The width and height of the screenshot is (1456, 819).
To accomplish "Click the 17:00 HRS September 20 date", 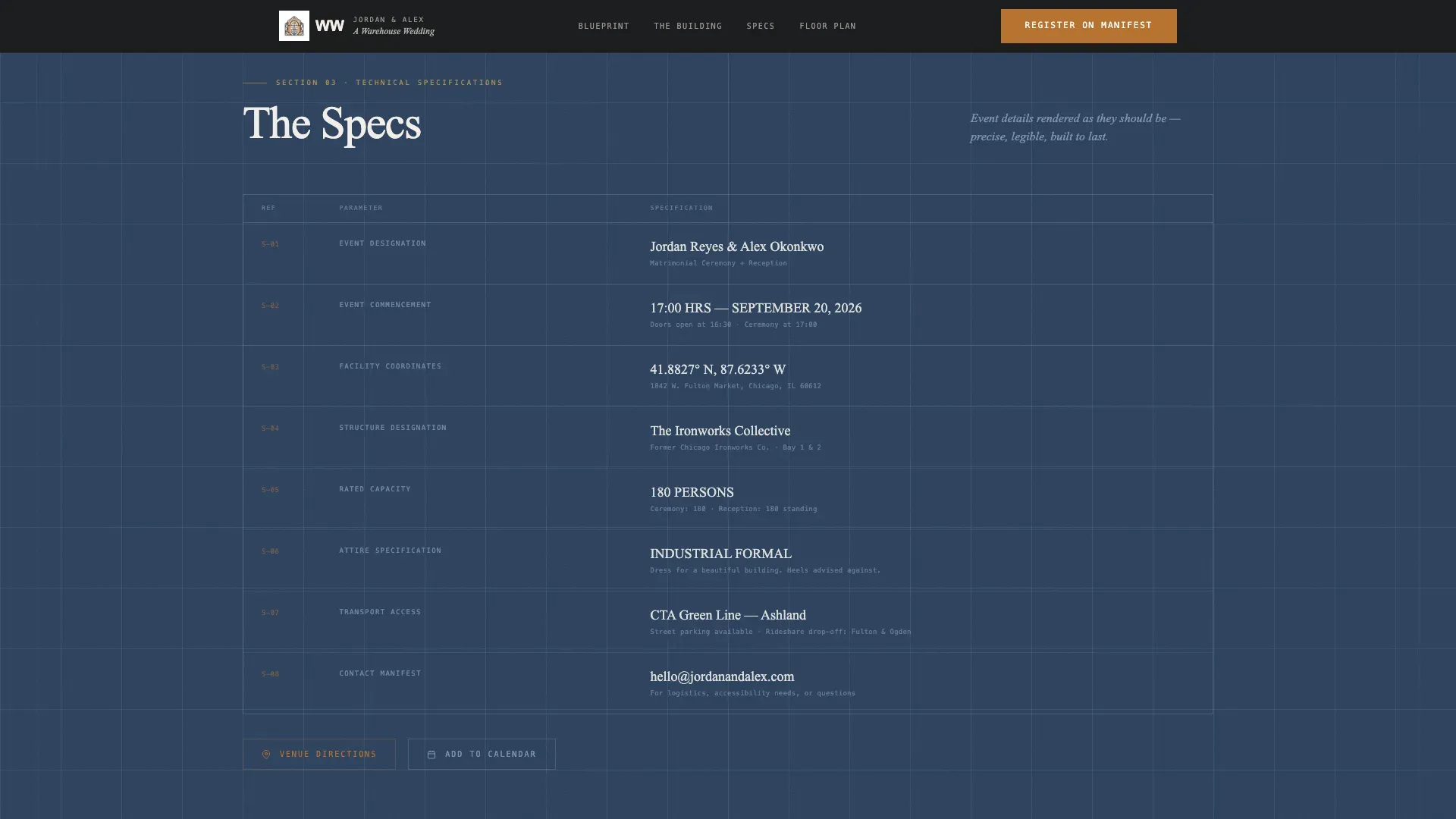I will click(x=755, y=308).
